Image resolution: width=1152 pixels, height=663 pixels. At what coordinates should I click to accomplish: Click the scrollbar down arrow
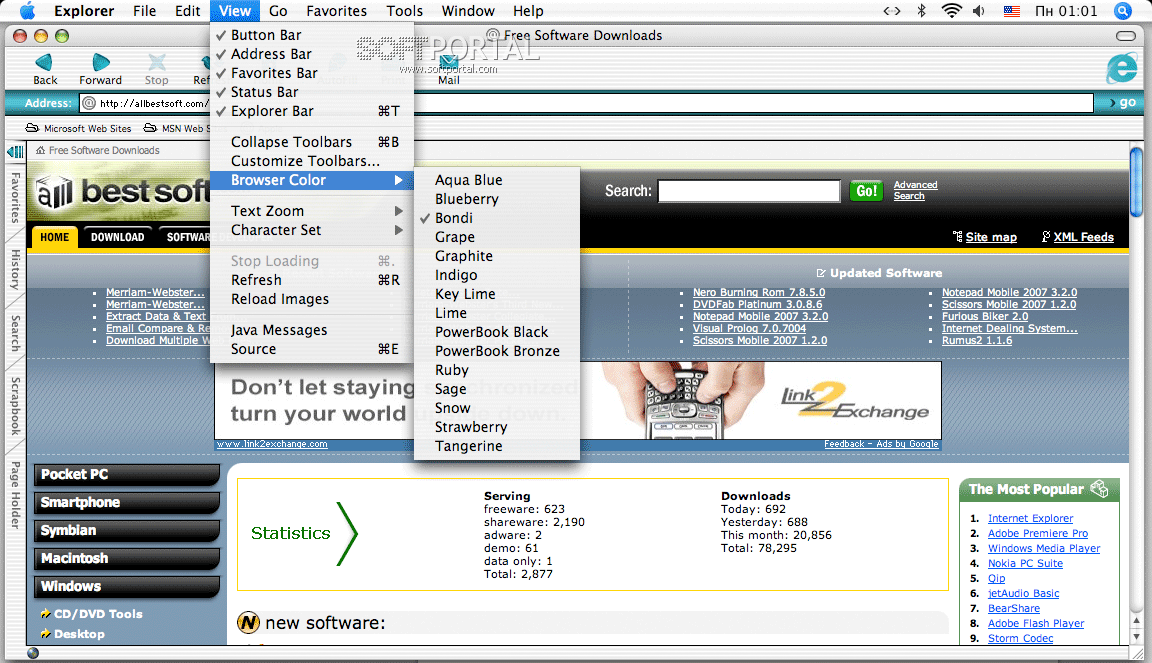click(1136, 638)
